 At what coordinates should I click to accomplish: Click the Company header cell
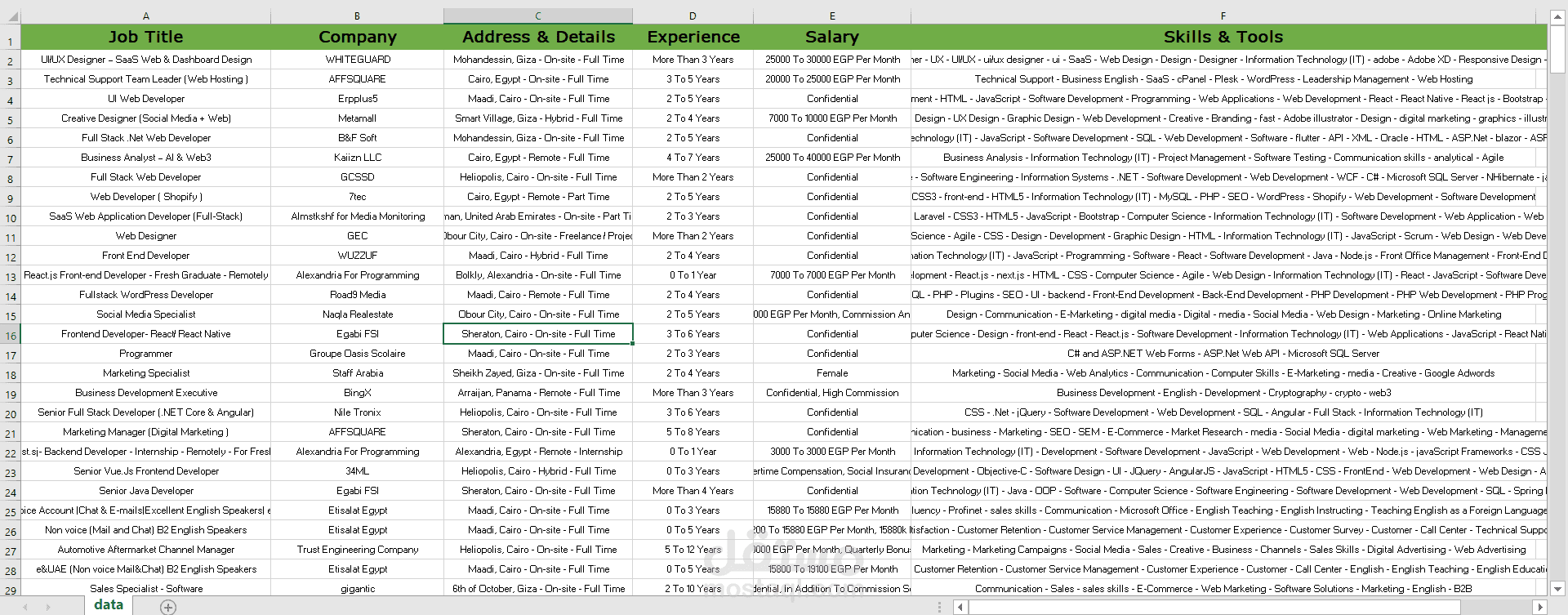(x=358, y=37)
